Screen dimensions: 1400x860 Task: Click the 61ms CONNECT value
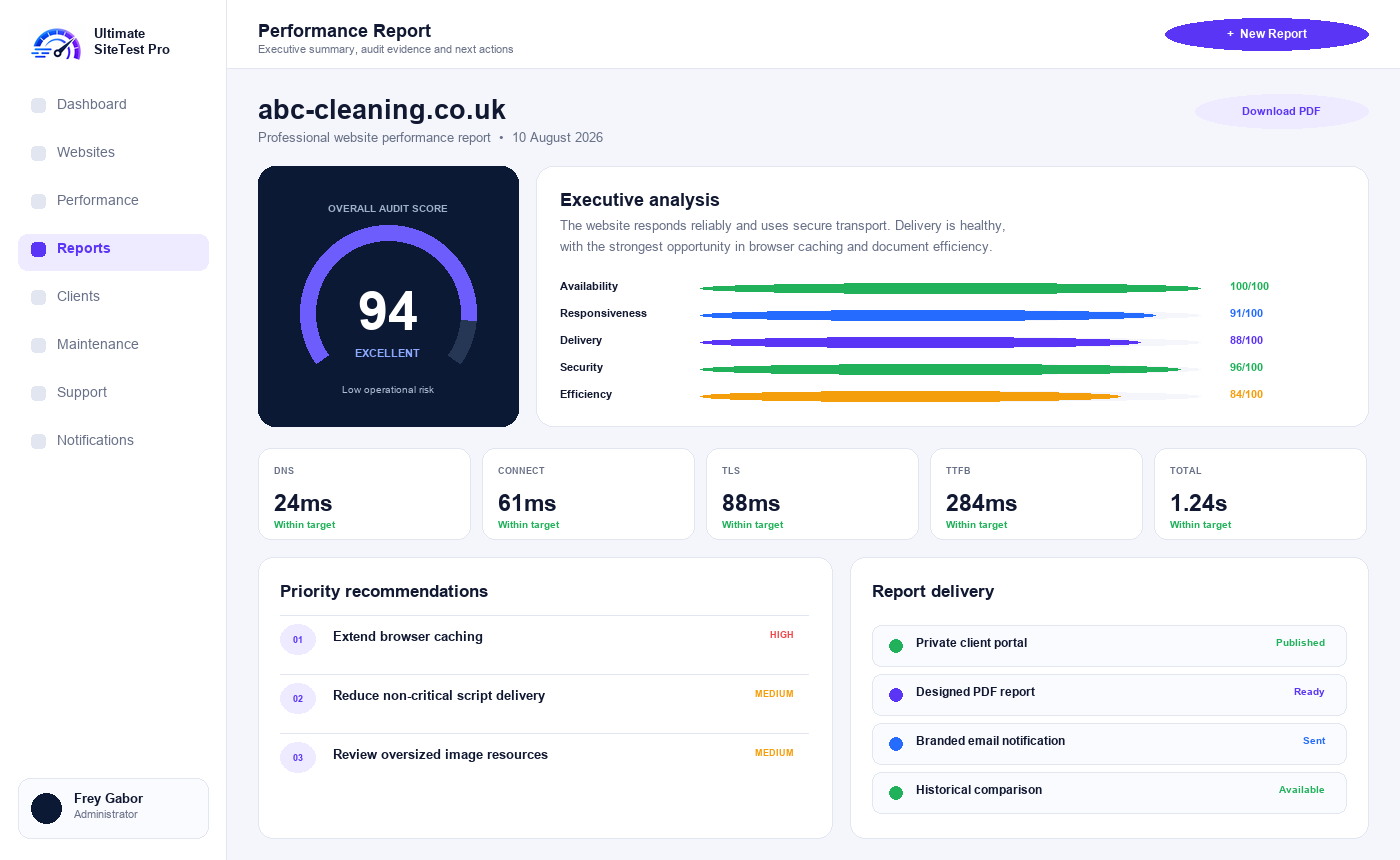coord(527,503)
